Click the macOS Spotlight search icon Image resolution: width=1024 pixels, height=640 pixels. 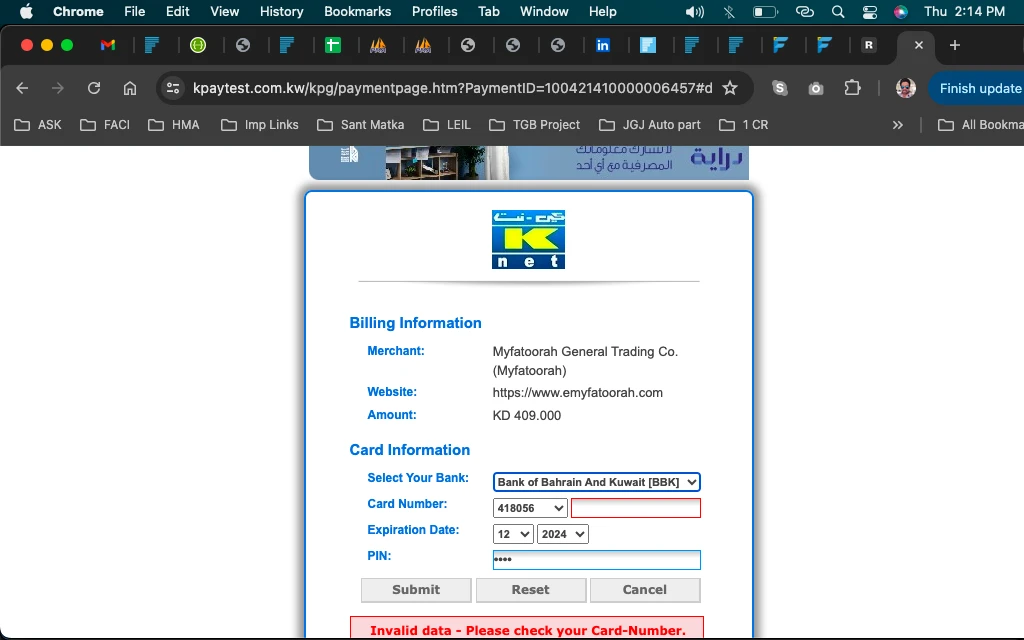838,12
